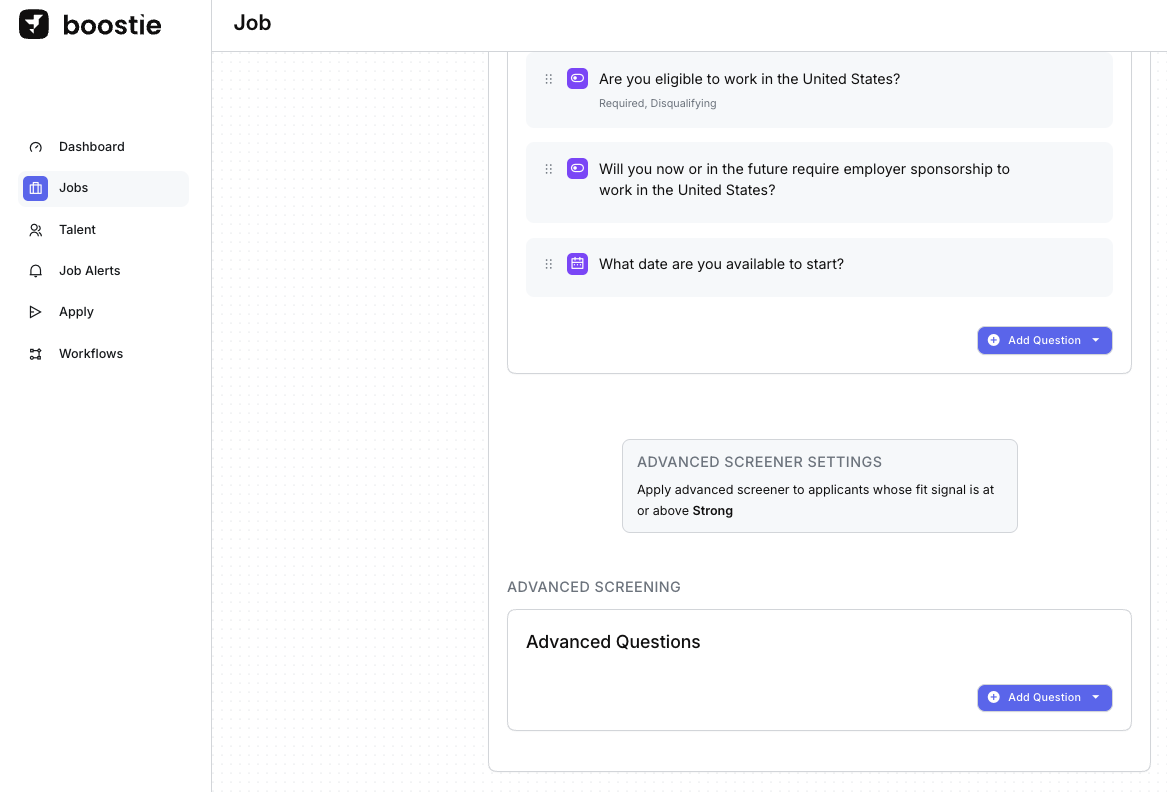Click toggle-type icon on employer sponsorship question
This screenshot has width=1167, height=792.
point(577,169)
